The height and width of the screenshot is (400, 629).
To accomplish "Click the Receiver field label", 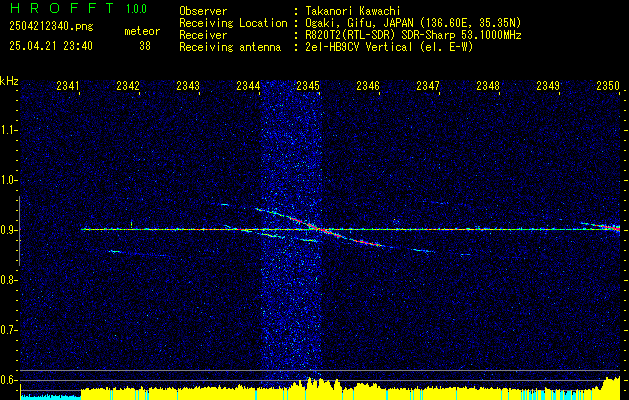I will [203, 35].
